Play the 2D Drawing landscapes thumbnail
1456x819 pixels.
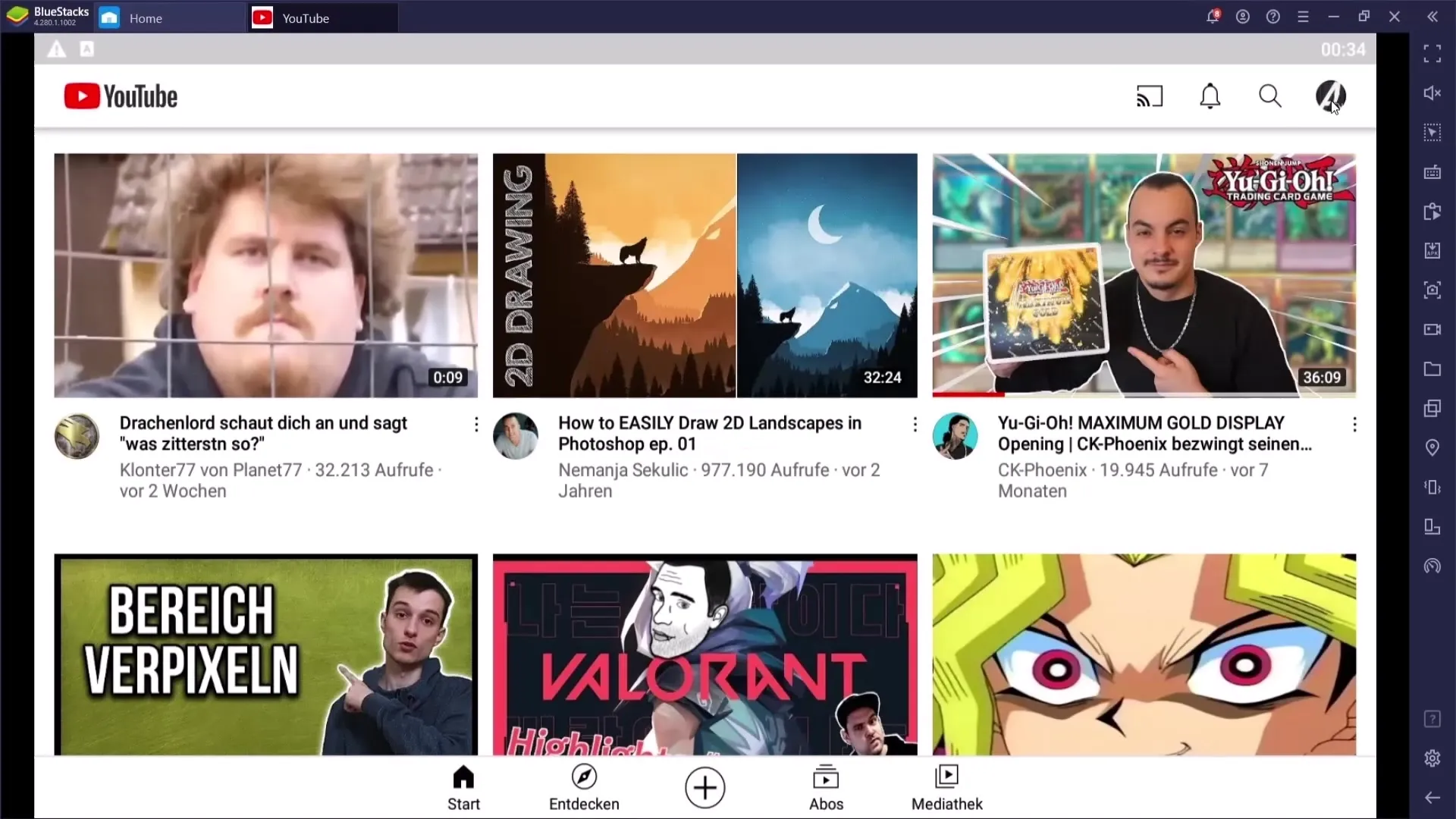(x=705, y=275)
